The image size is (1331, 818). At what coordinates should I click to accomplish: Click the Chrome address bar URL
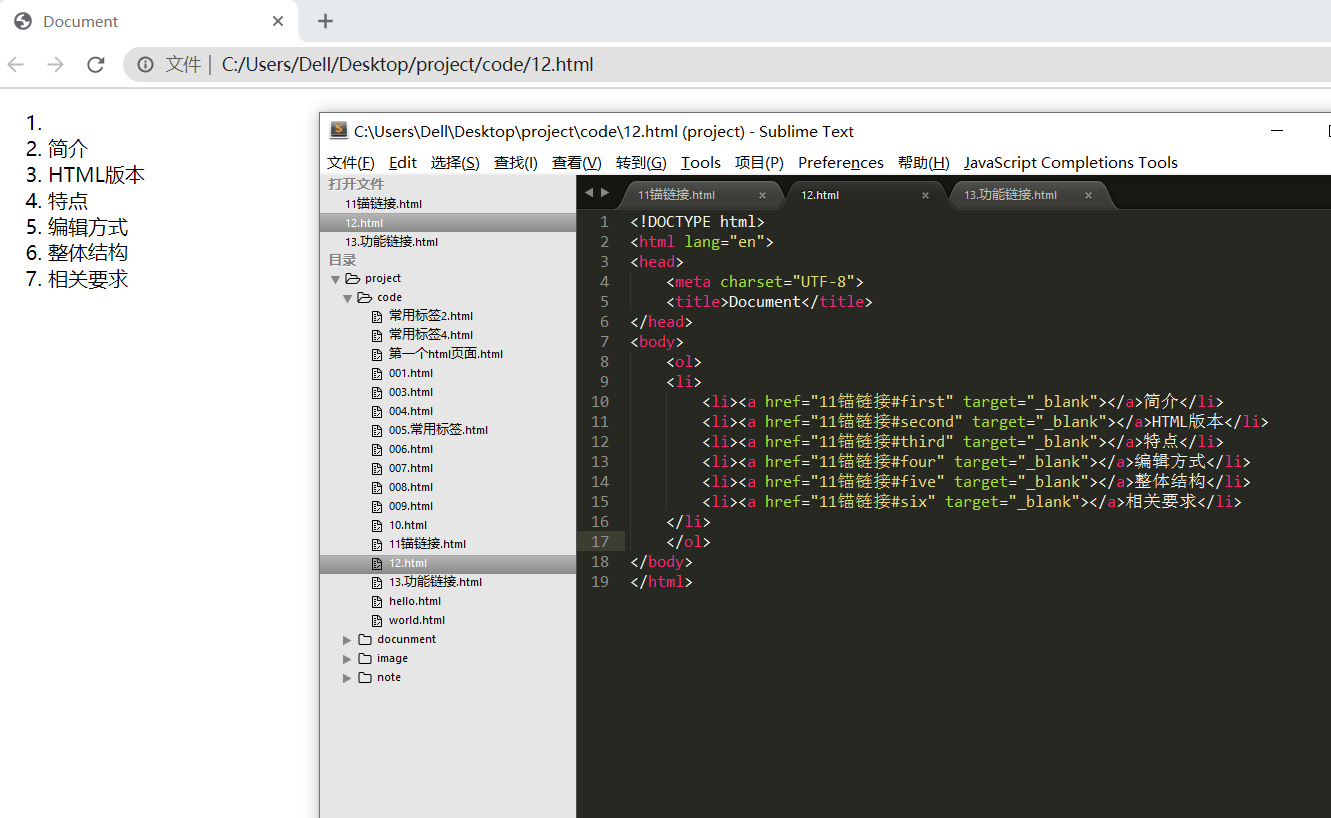tap(408, 65)
